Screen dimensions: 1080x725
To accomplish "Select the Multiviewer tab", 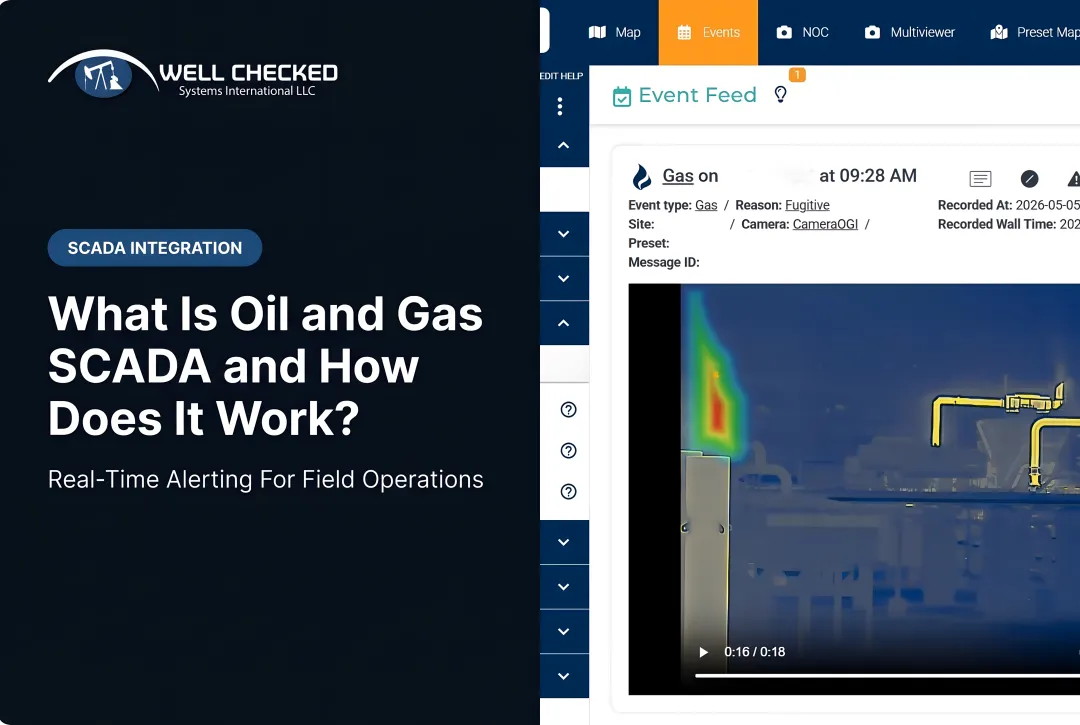I will coord(909,32).
